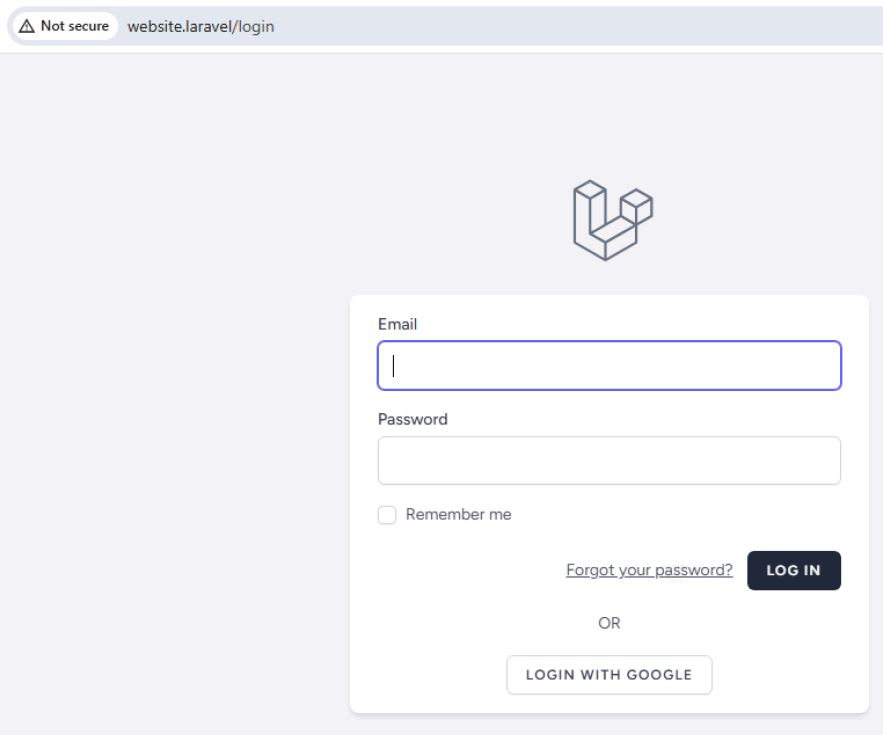The width and height of the screenshot is (883, 735).
Task: Click the word Google on the login button
Action: [x=659, y=674]
